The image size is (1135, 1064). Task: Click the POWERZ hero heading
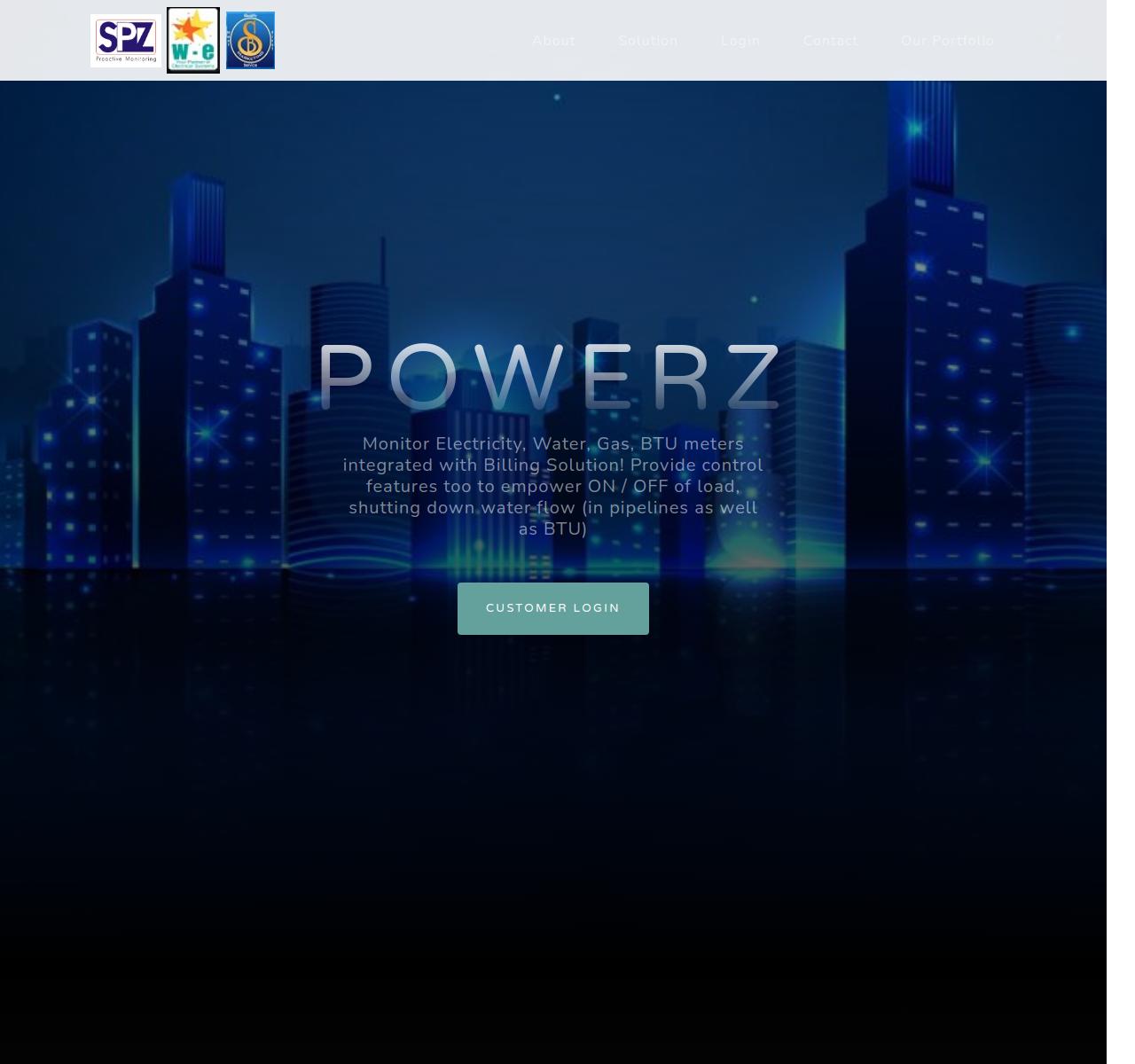click(x=550, y=379)
